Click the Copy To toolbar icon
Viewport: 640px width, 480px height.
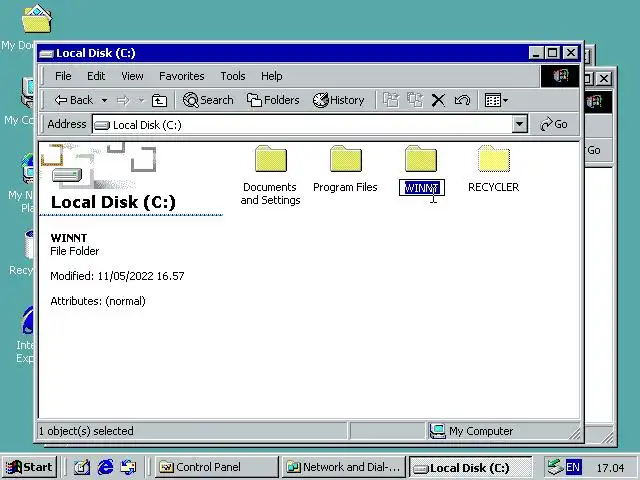[x=415, y=100]
